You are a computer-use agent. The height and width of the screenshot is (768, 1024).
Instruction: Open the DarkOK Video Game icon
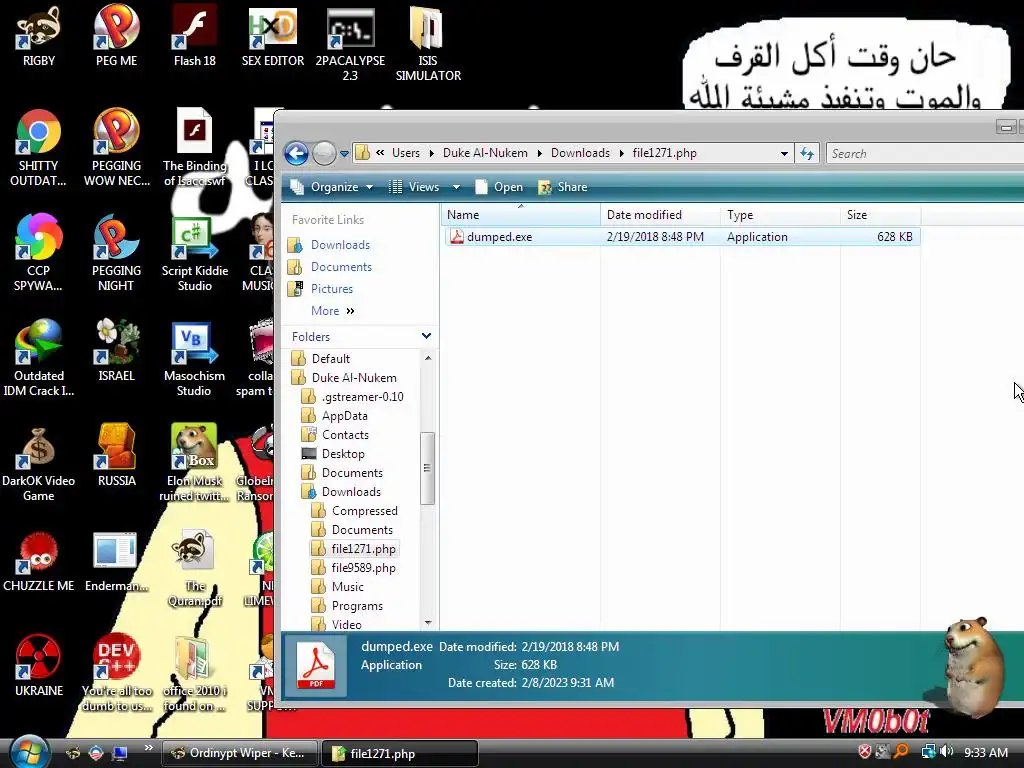(39, 462)
